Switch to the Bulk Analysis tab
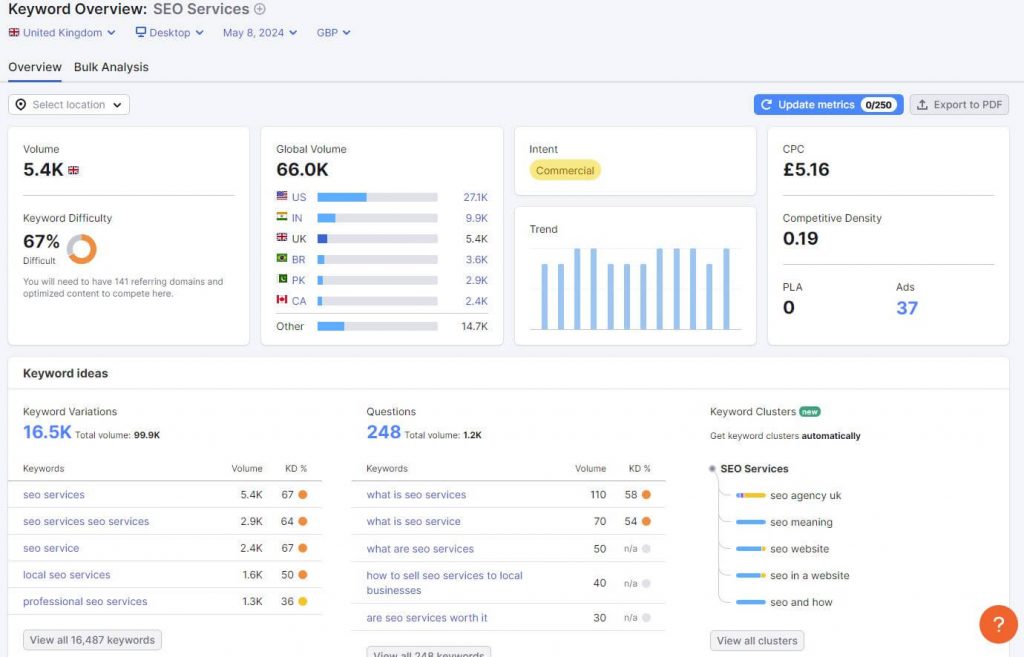Viewport: 1024px width, 657px height. coord(111,67)
